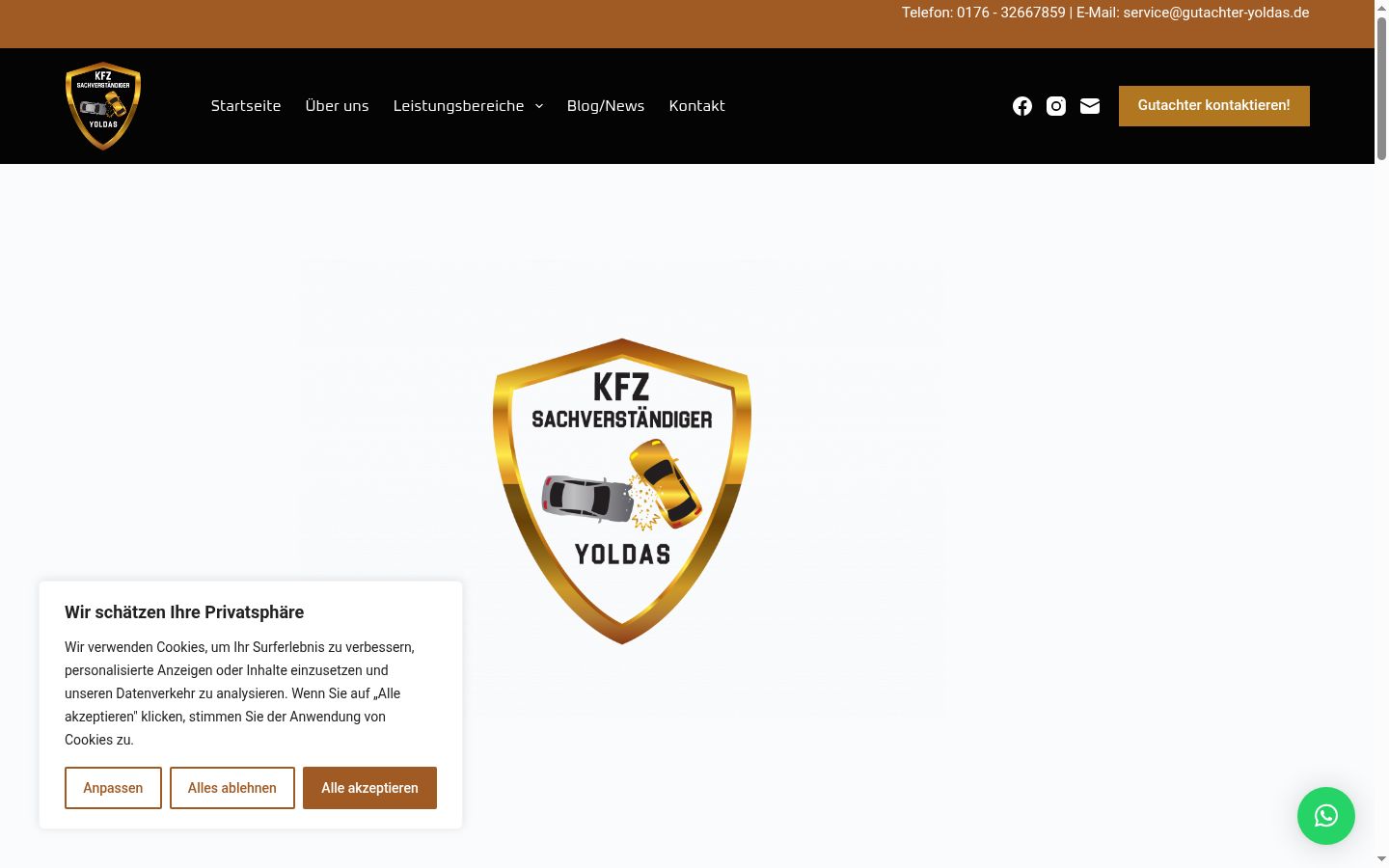This screenshot has width=1389, height=868.
Task: Accept all cookies with Alle akzeptieren
Action: [369, 788]
